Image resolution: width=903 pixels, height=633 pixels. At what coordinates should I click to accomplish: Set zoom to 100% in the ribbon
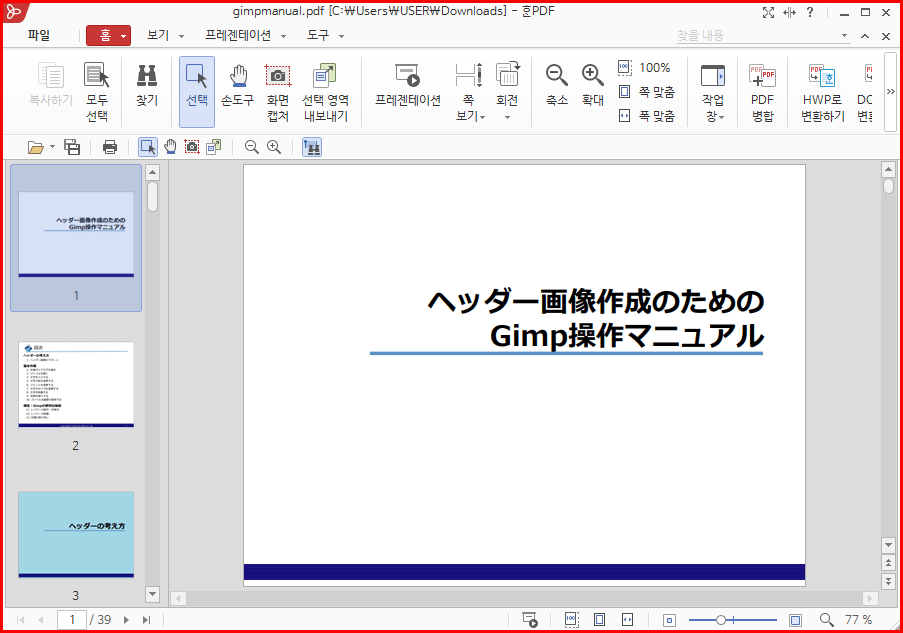click(644, 67)
